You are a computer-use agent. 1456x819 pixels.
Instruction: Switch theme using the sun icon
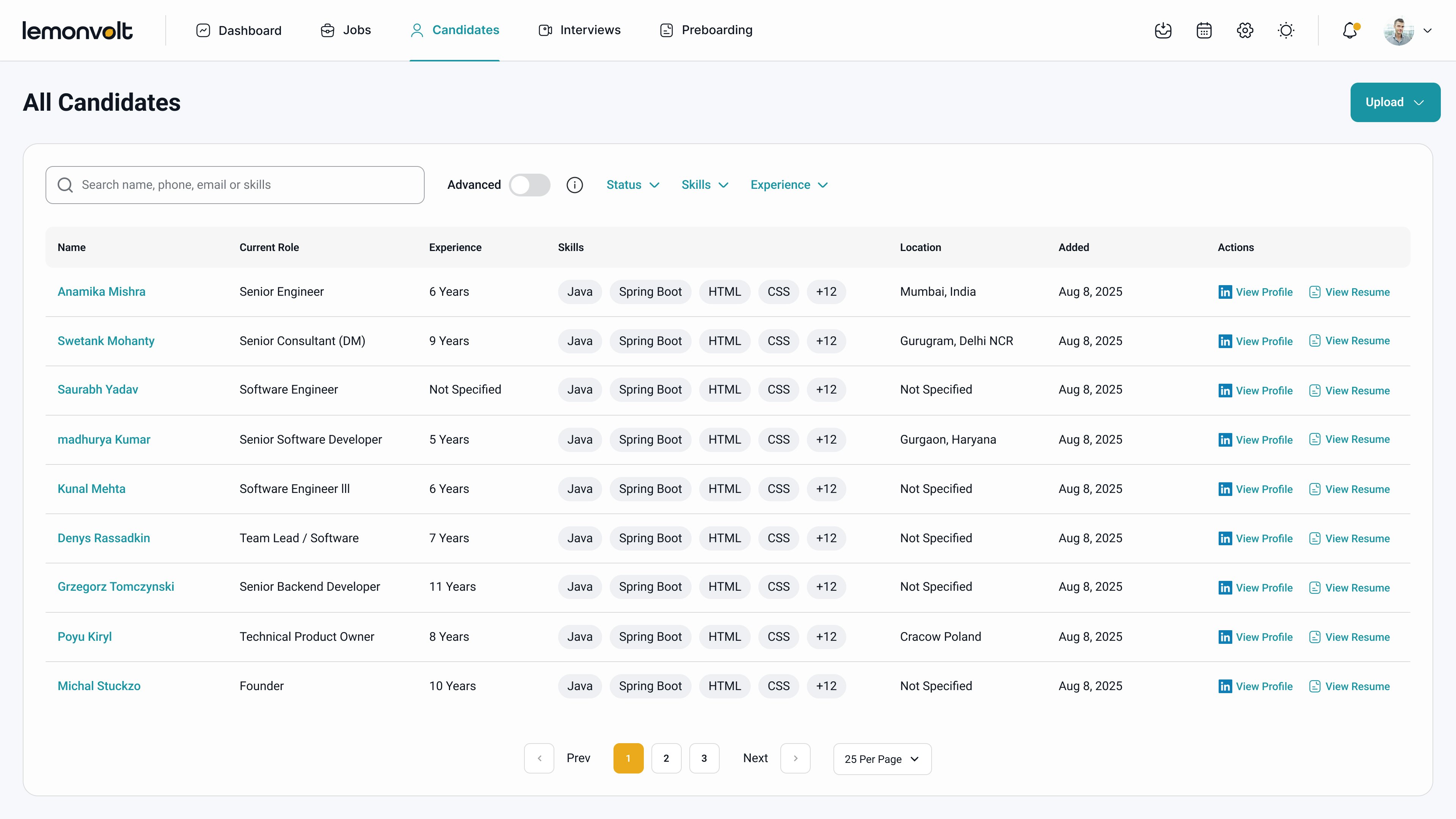(x=1286, y=30)
